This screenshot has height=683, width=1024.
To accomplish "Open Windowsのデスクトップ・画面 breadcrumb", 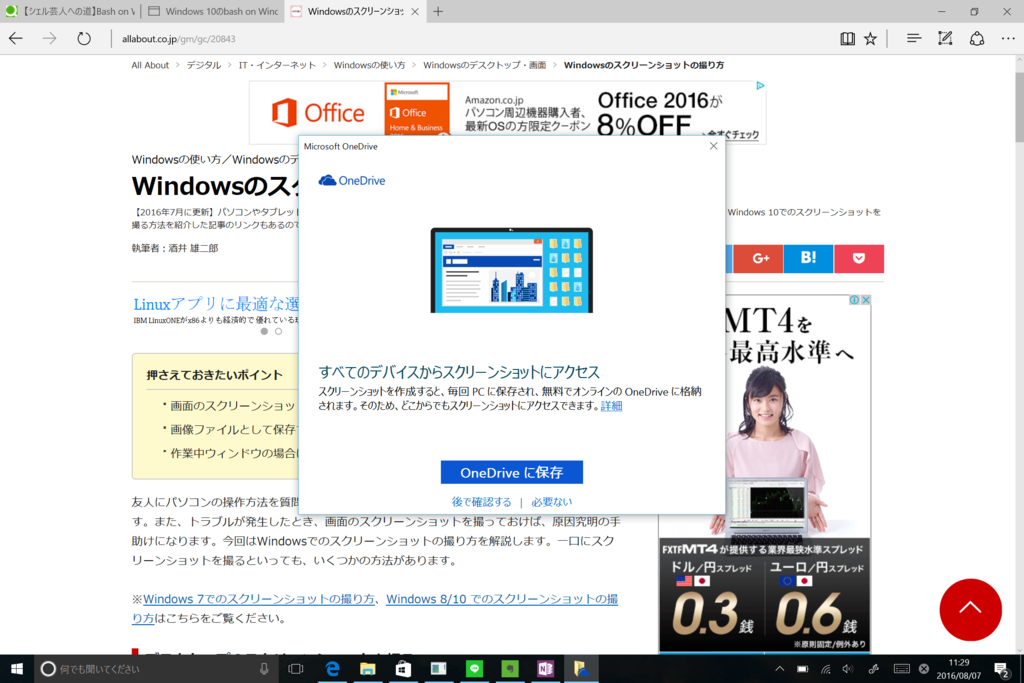I will click(x=484, y=65).
